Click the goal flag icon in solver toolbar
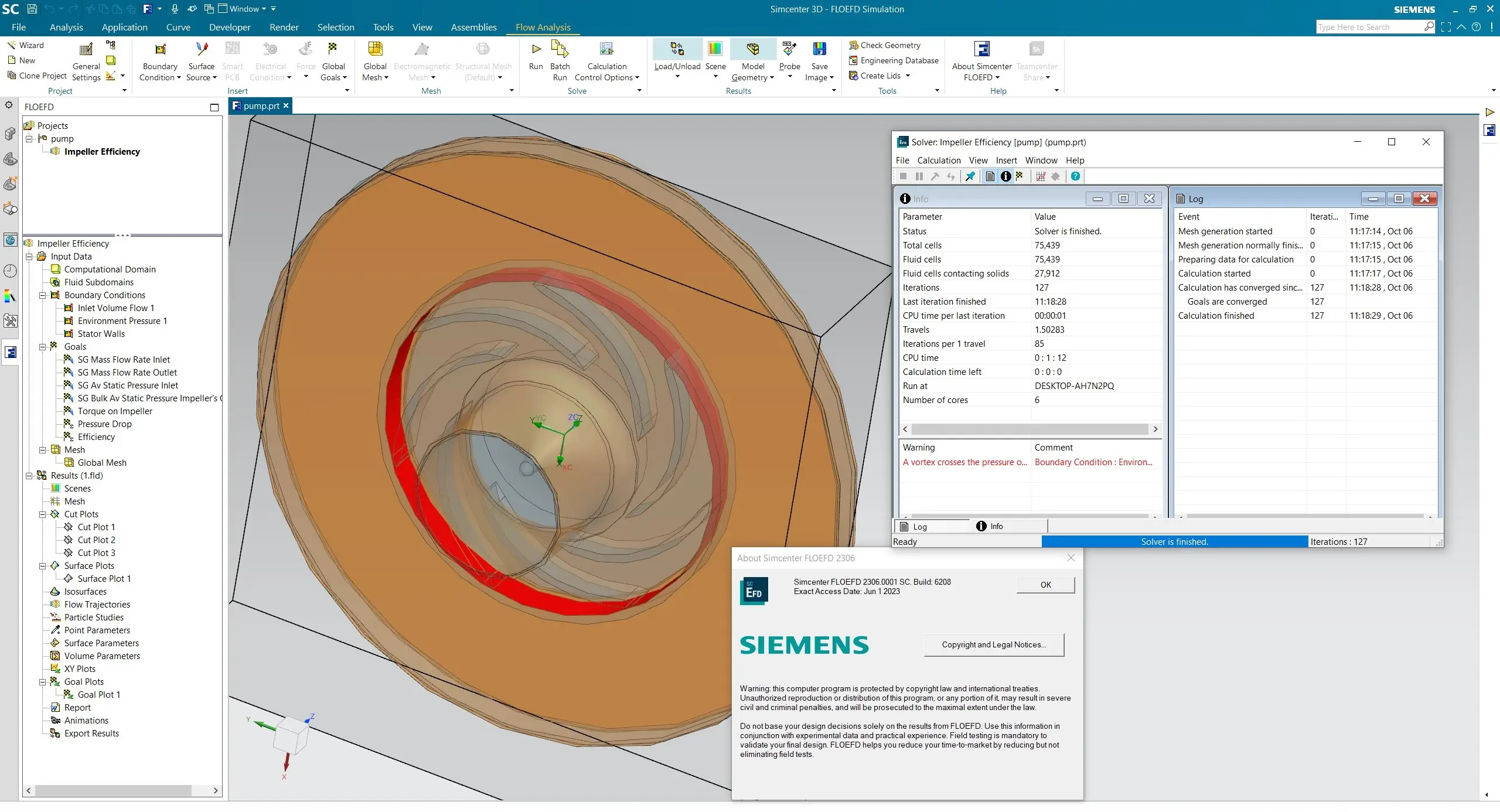The width and height of the screenshot is (1500, 812). pos(1020,176)
